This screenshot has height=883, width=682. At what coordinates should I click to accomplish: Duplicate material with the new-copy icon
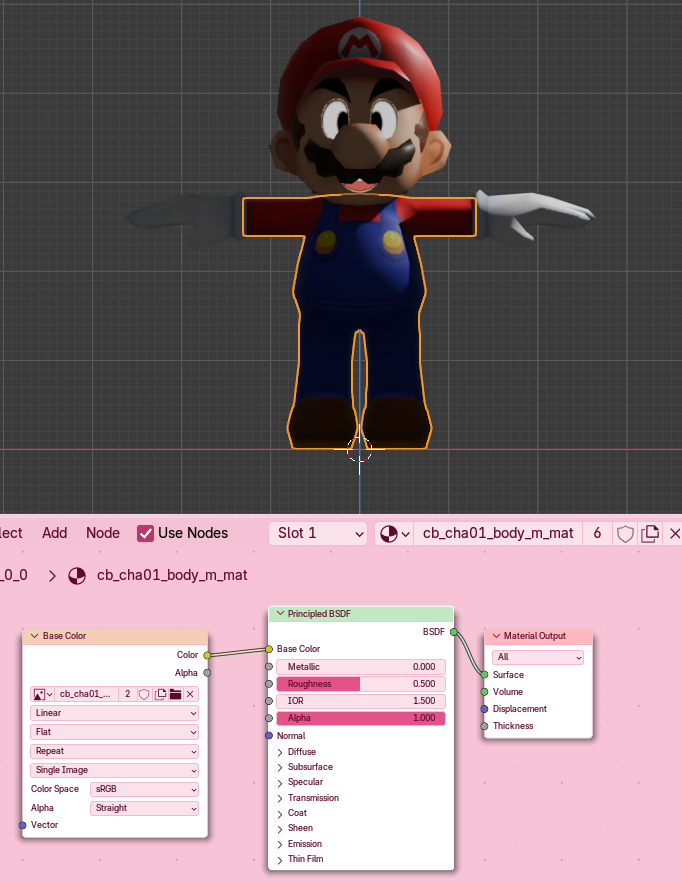(650, 533)
